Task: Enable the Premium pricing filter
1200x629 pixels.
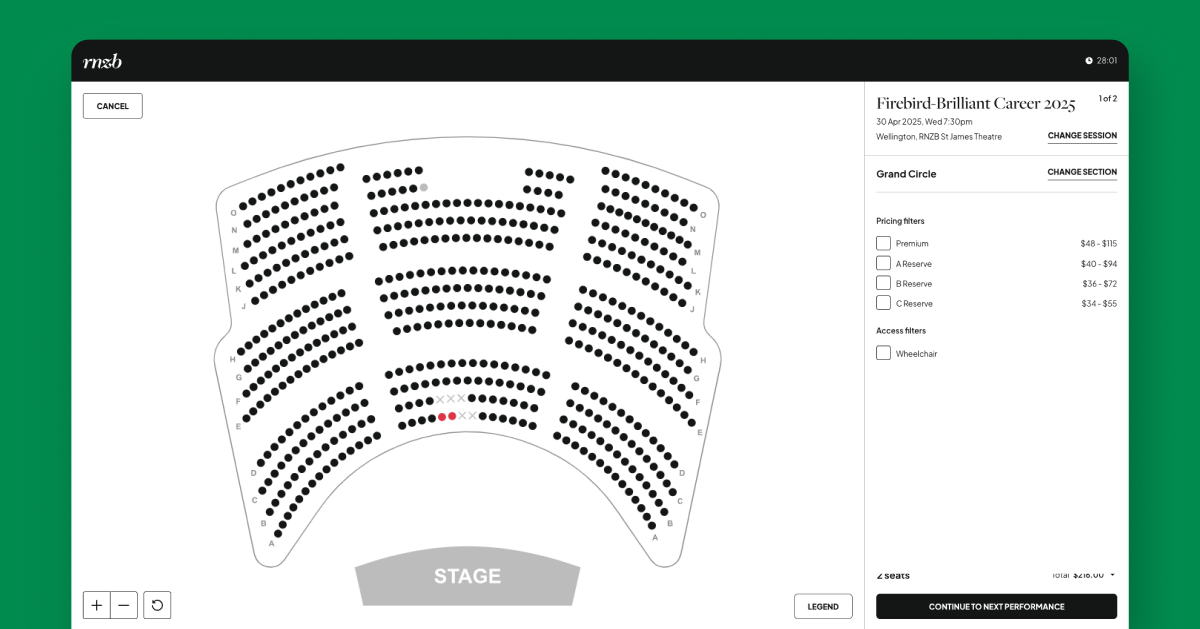Action: [x=883, y=243]
